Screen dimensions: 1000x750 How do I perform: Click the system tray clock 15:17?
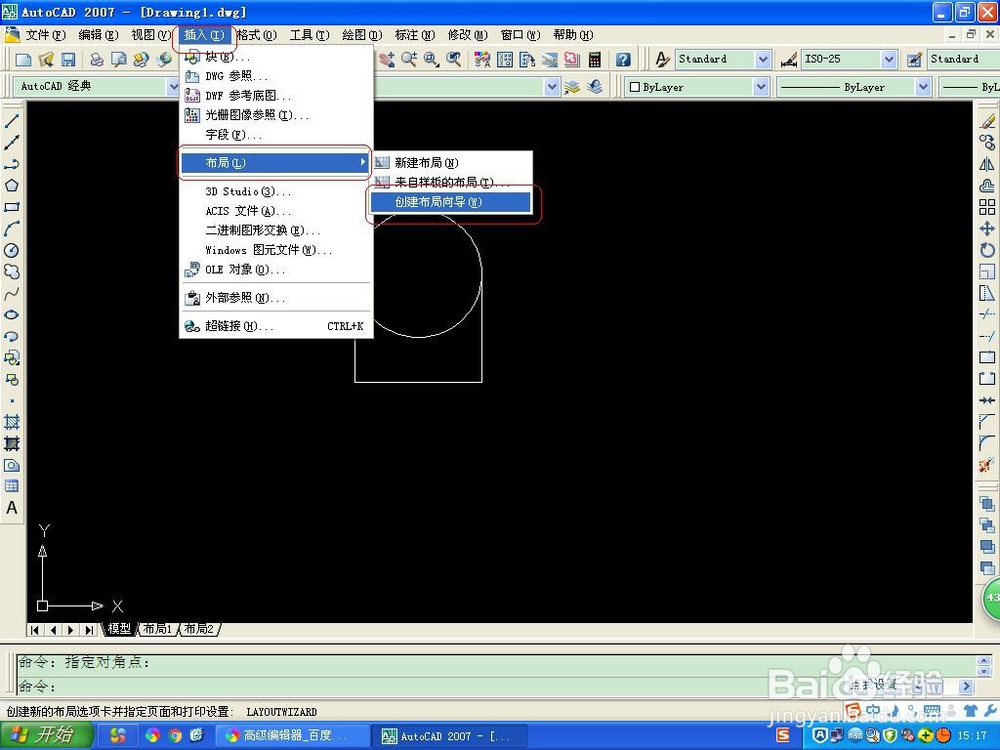[972, 736]
